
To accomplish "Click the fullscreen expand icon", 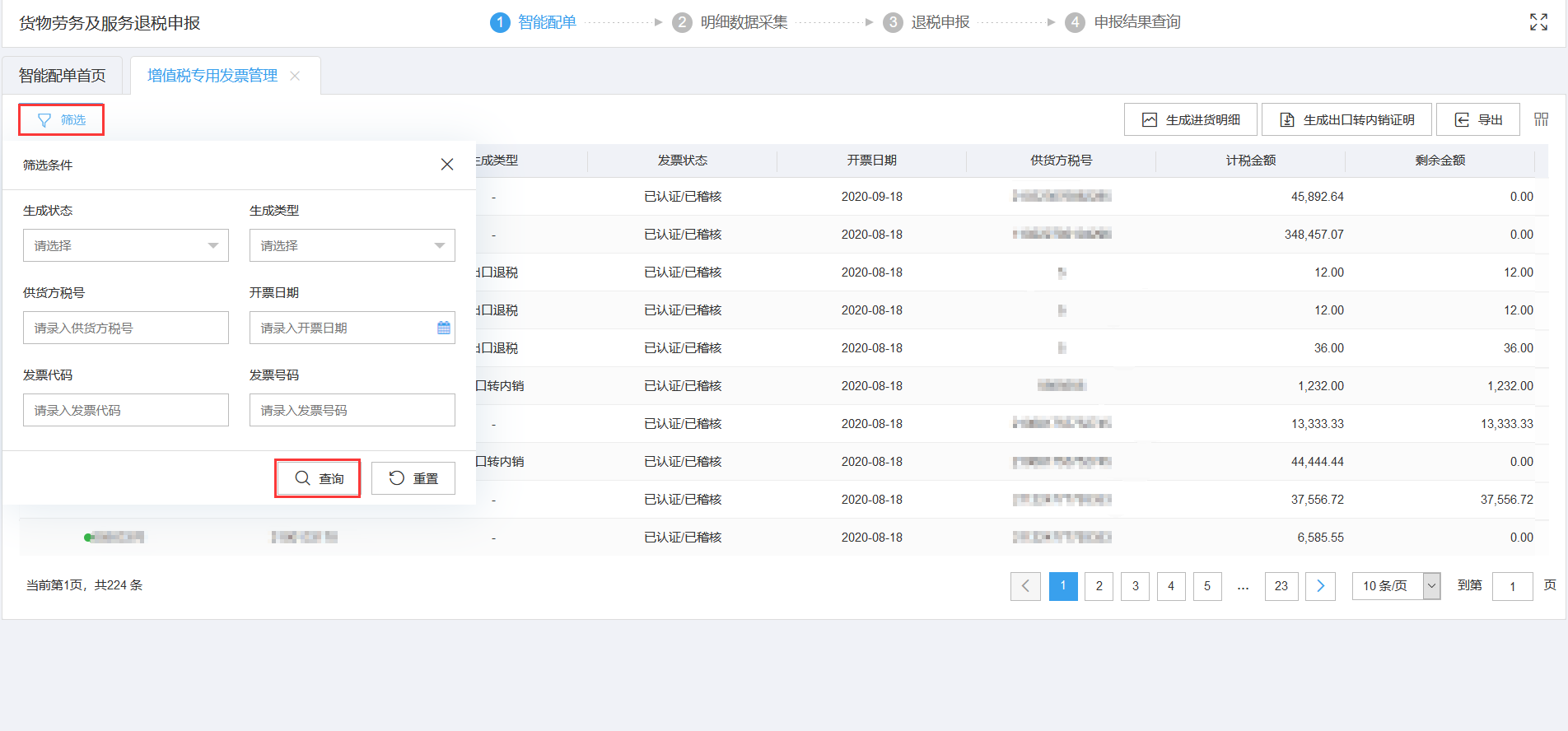I will 1538,22.
